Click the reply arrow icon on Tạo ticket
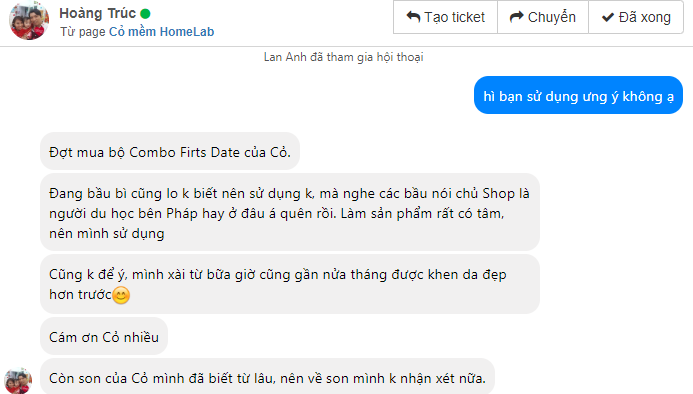 click(x=413, y=17)
